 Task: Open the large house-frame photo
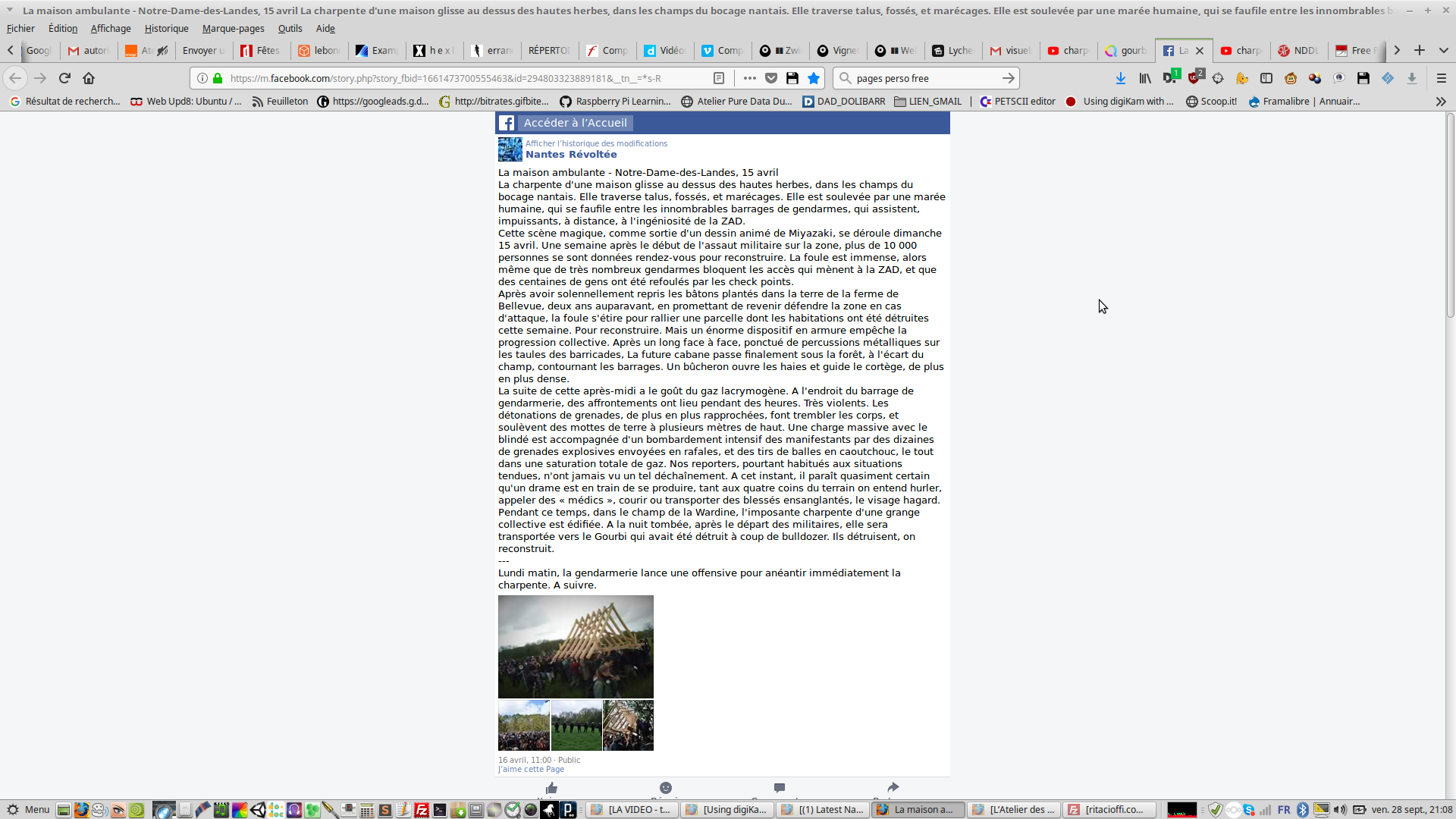(576, 646)
